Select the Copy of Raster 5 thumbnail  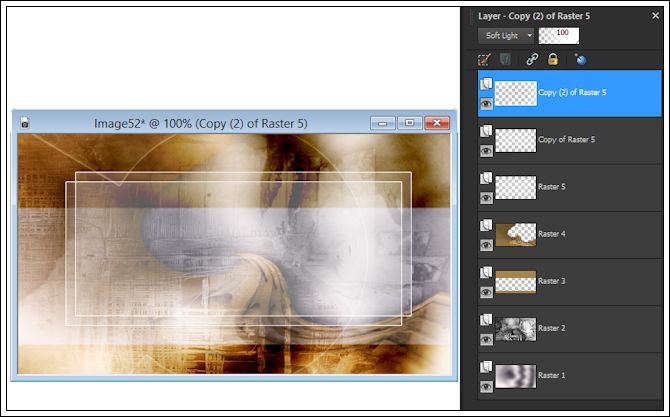point(516,140)
